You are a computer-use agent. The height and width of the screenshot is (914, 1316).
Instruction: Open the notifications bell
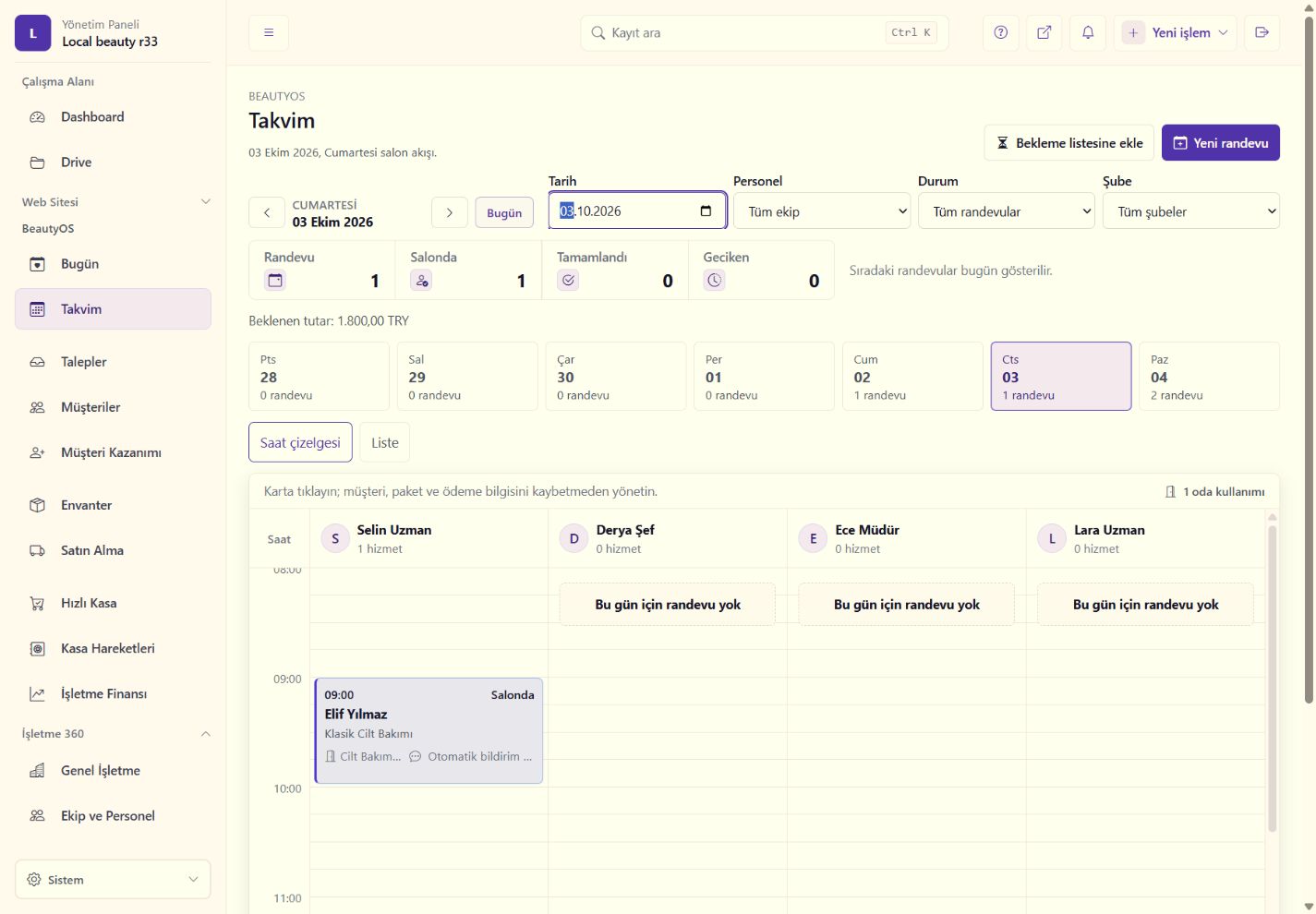1088,32
